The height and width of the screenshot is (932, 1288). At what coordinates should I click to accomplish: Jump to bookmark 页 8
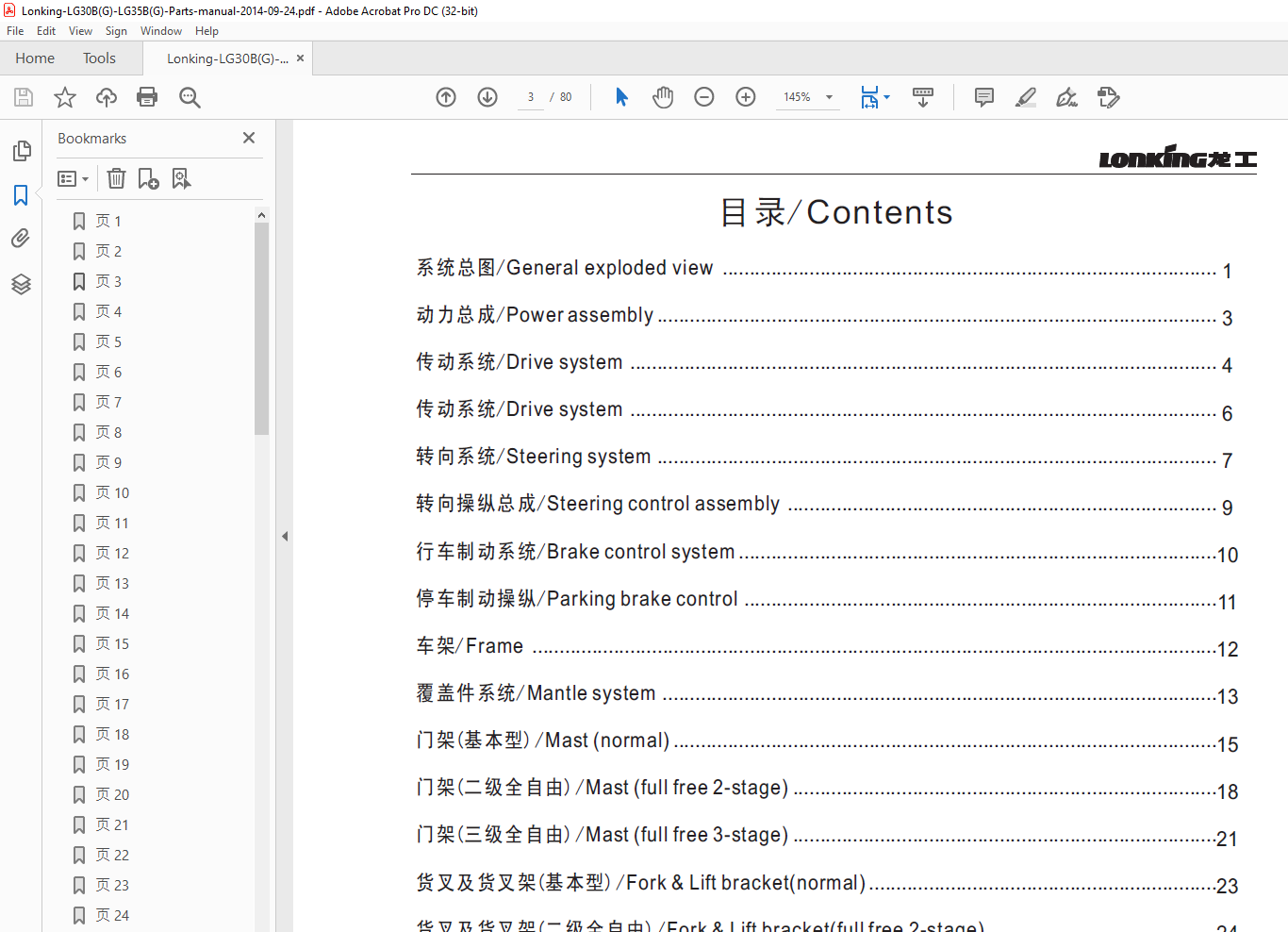tap(108, 432)
